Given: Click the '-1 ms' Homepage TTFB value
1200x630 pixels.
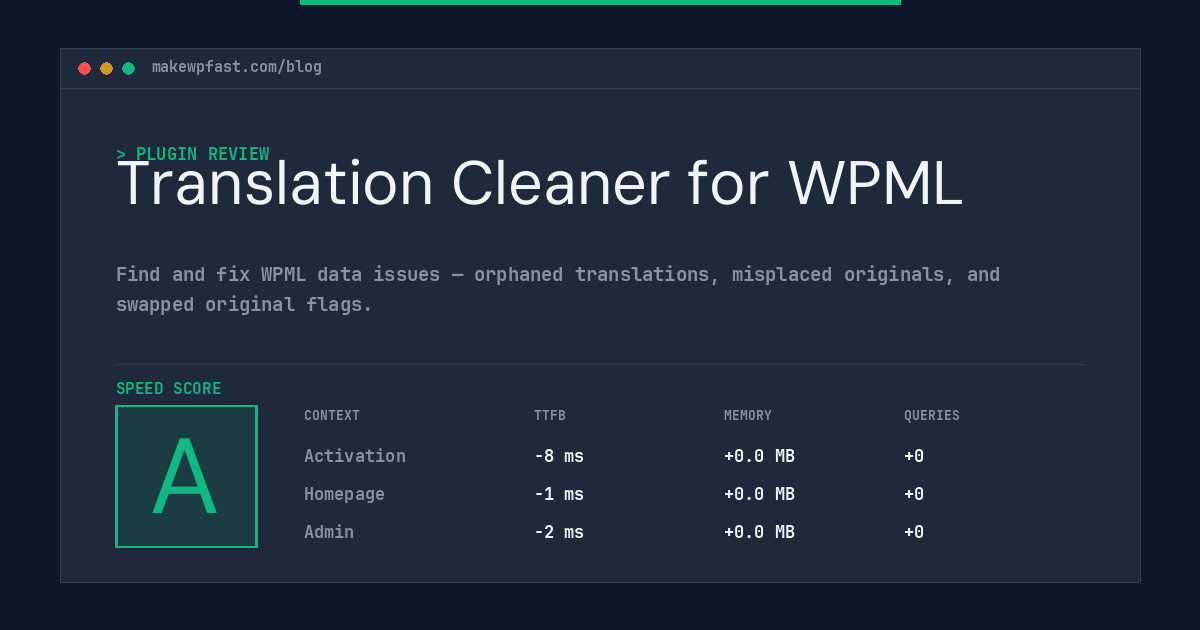Looking at the screenshot, I should click(559, 494).
